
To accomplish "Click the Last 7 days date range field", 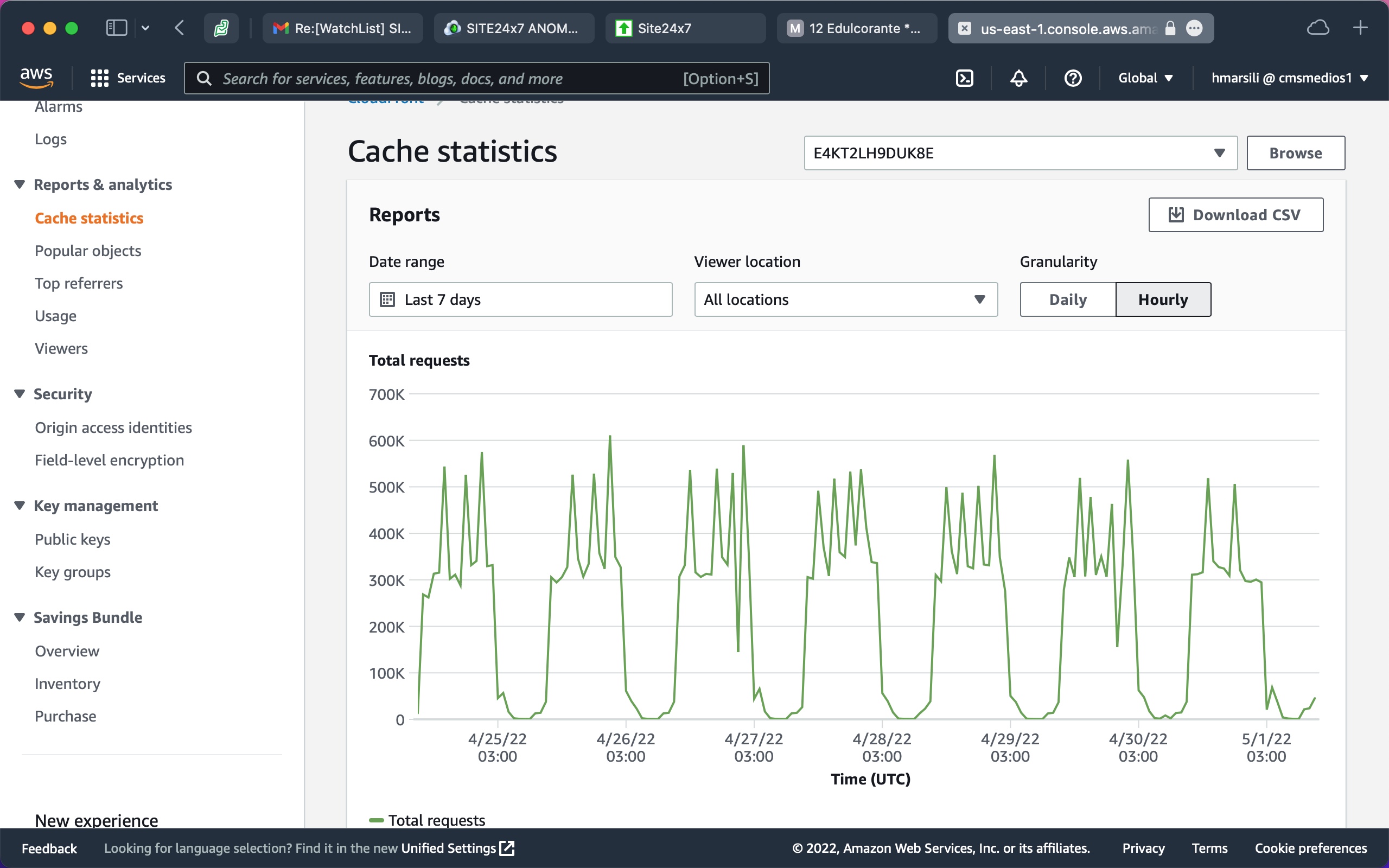I will click(520, 299).
